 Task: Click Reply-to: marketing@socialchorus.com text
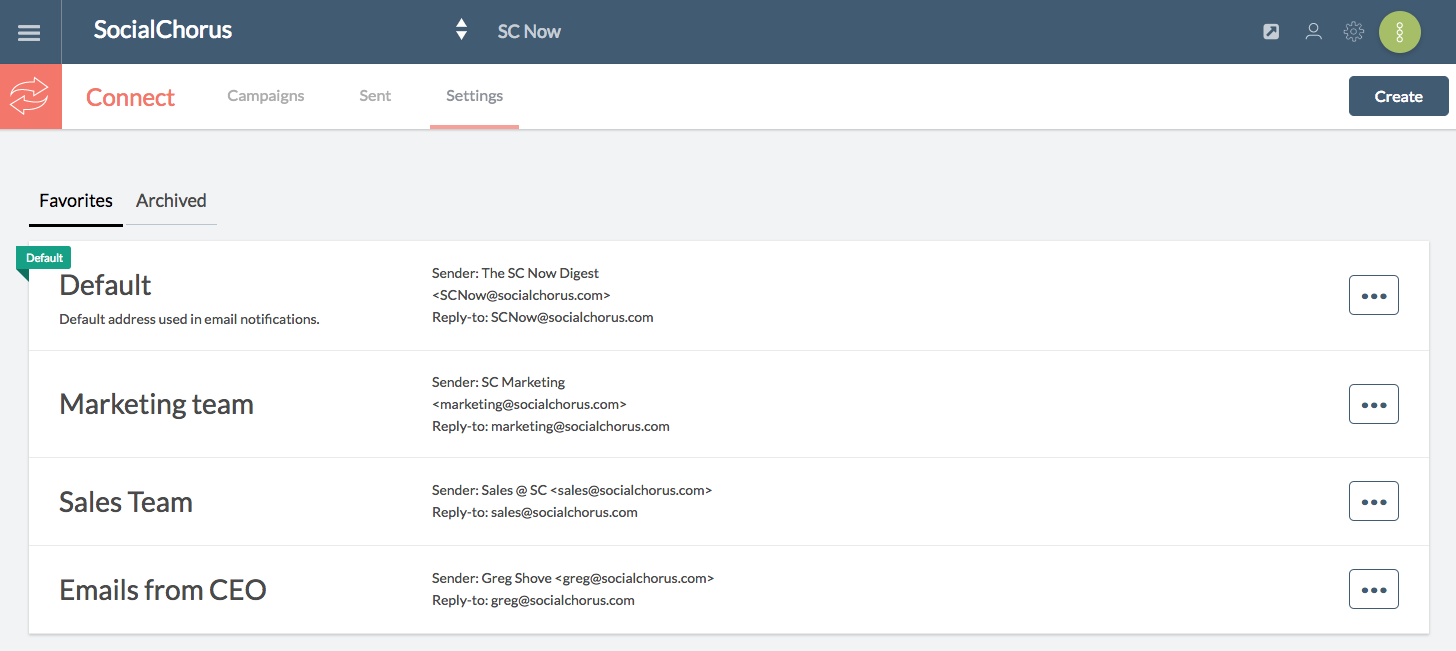pyautogui.click(x=551, y=426)
